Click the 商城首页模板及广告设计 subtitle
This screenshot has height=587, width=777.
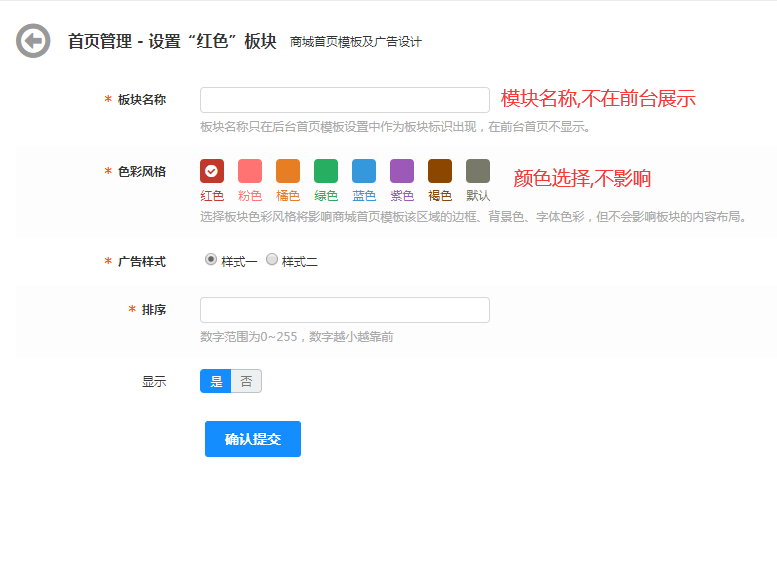tap(355, 42)
